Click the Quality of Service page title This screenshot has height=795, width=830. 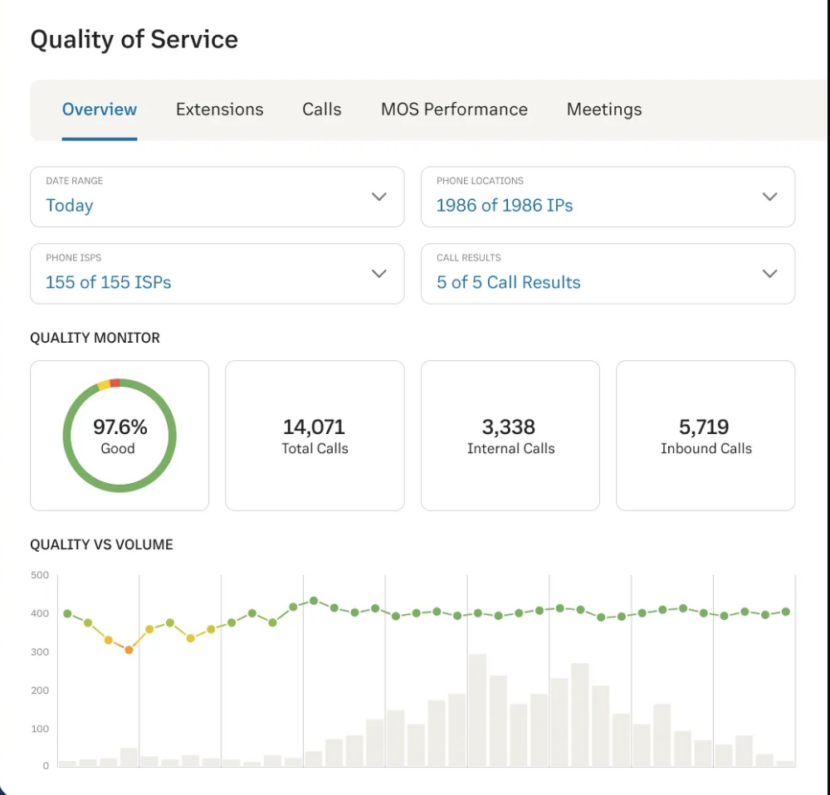[x=134, y=40]
